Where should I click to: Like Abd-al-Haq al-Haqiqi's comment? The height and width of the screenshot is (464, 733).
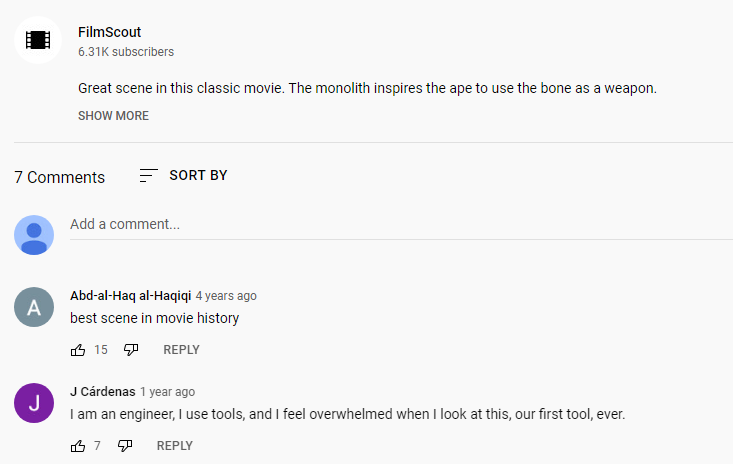click(x=78, y=350)
